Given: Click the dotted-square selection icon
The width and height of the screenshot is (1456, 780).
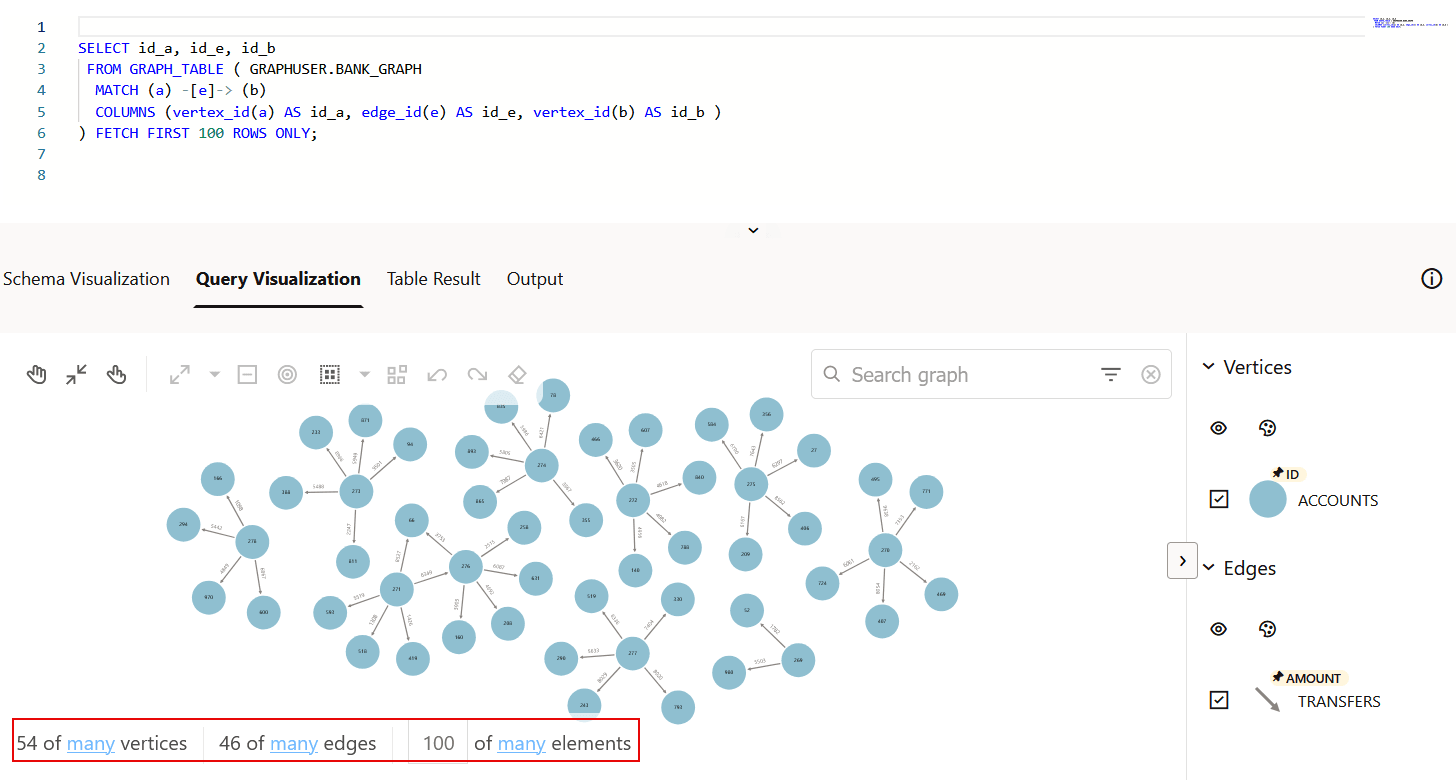Looking at the screenshot, I should click(x=330, y=375).
